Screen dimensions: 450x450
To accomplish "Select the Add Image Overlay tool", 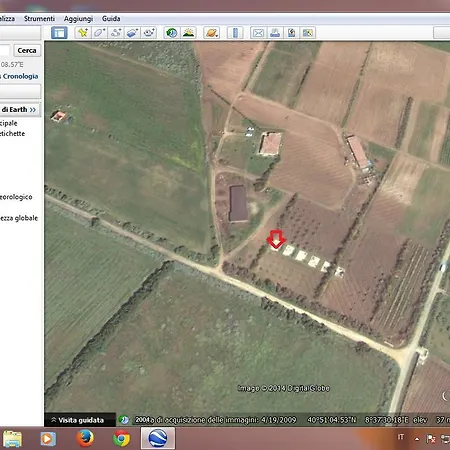I will click(x=132, y=33).
